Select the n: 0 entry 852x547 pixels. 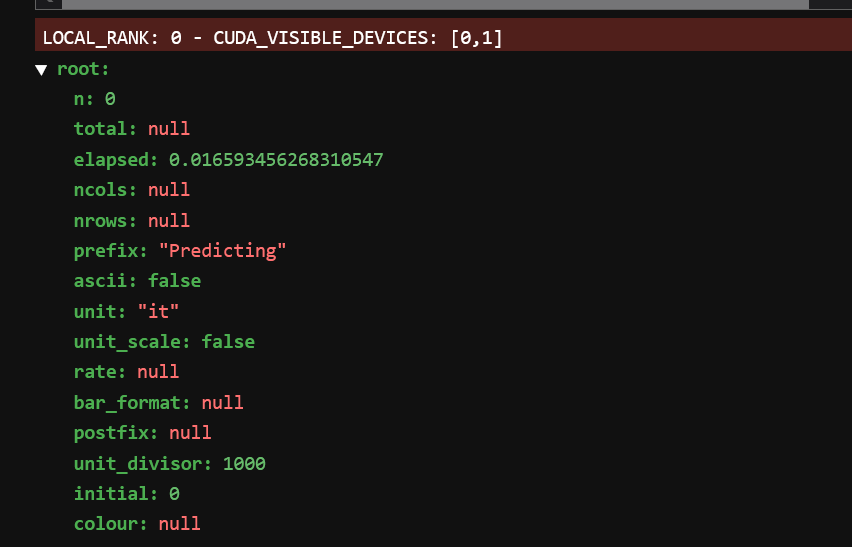pos(95,99)
